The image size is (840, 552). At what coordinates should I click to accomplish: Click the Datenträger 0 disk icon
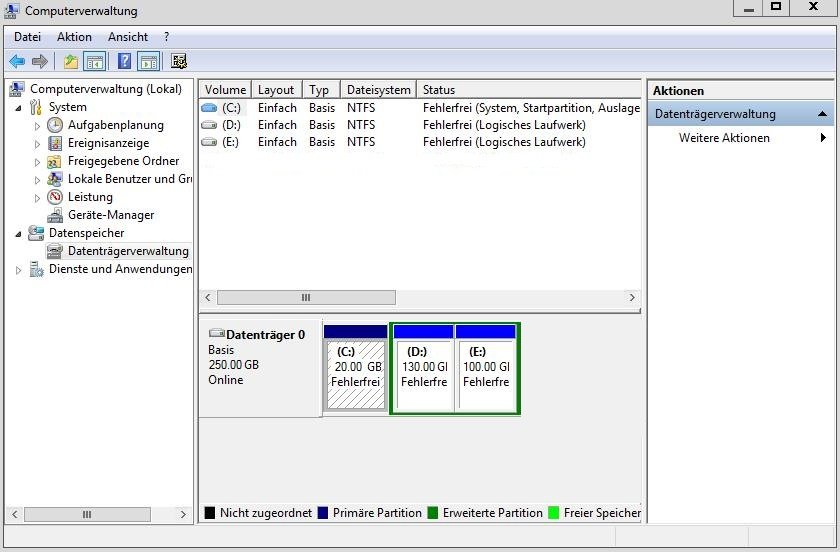[216, 333]
